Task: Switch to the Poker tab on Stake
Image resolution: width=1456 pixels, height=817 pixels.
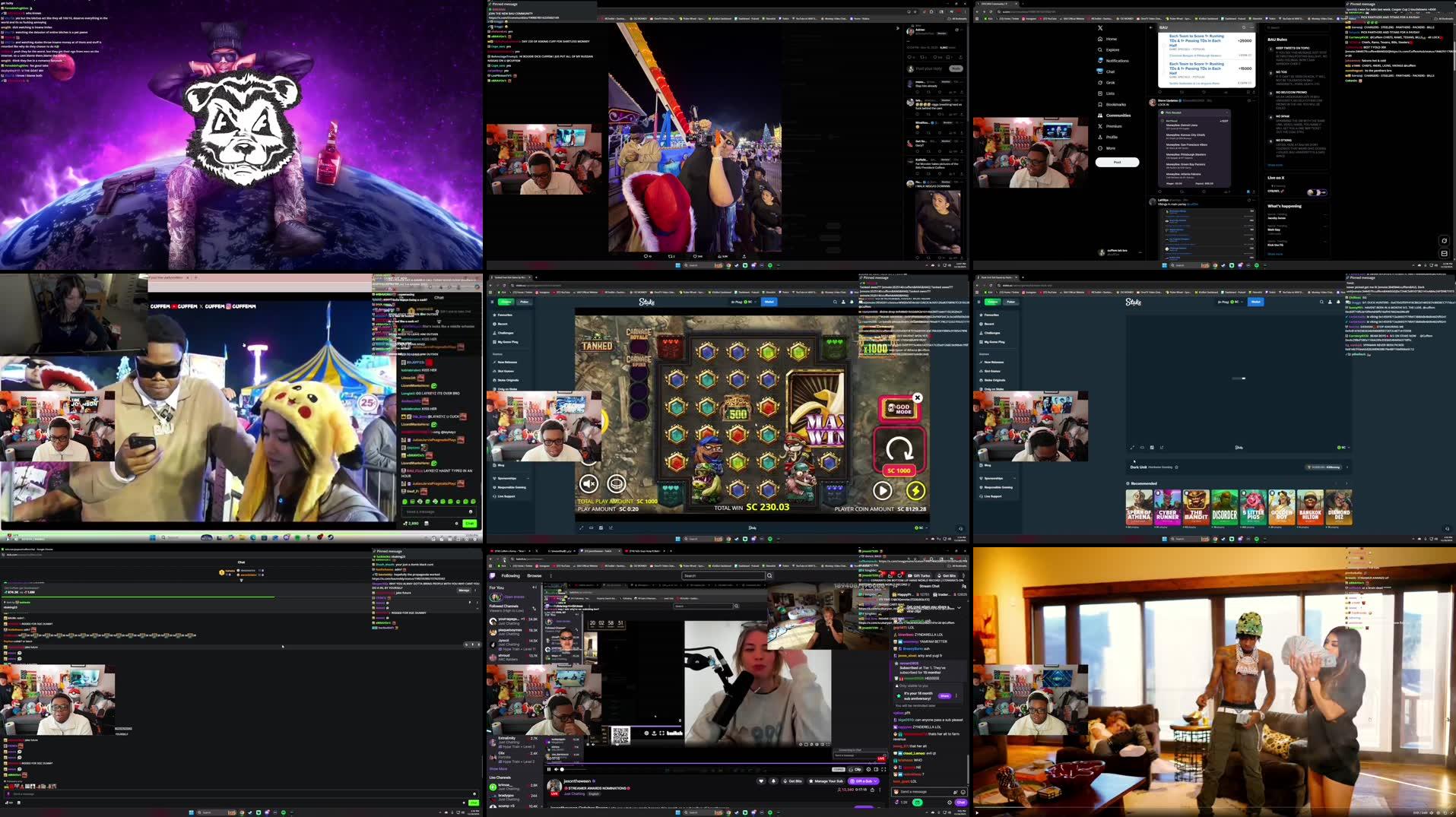Action: pos(525,302)
